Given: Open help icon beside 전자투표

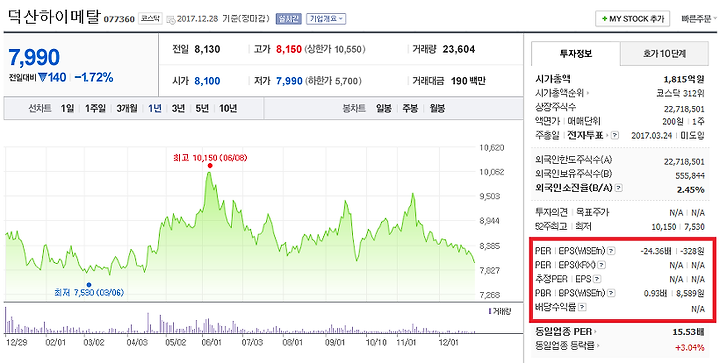Looking at the screenshot, I should [615, 135].
